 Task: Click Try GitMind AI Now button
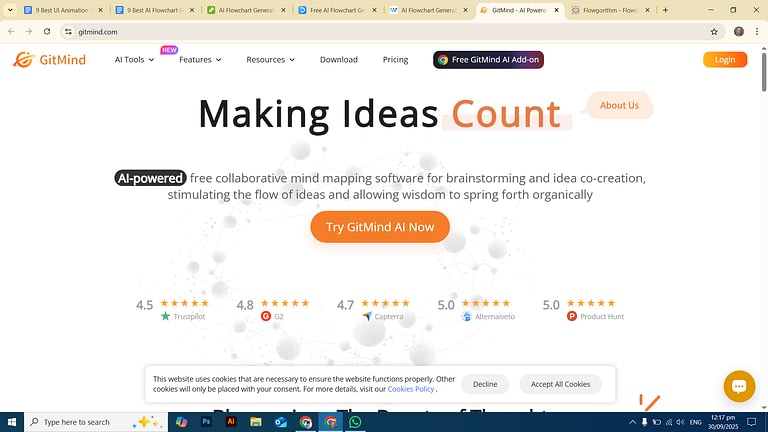(380, 227)
